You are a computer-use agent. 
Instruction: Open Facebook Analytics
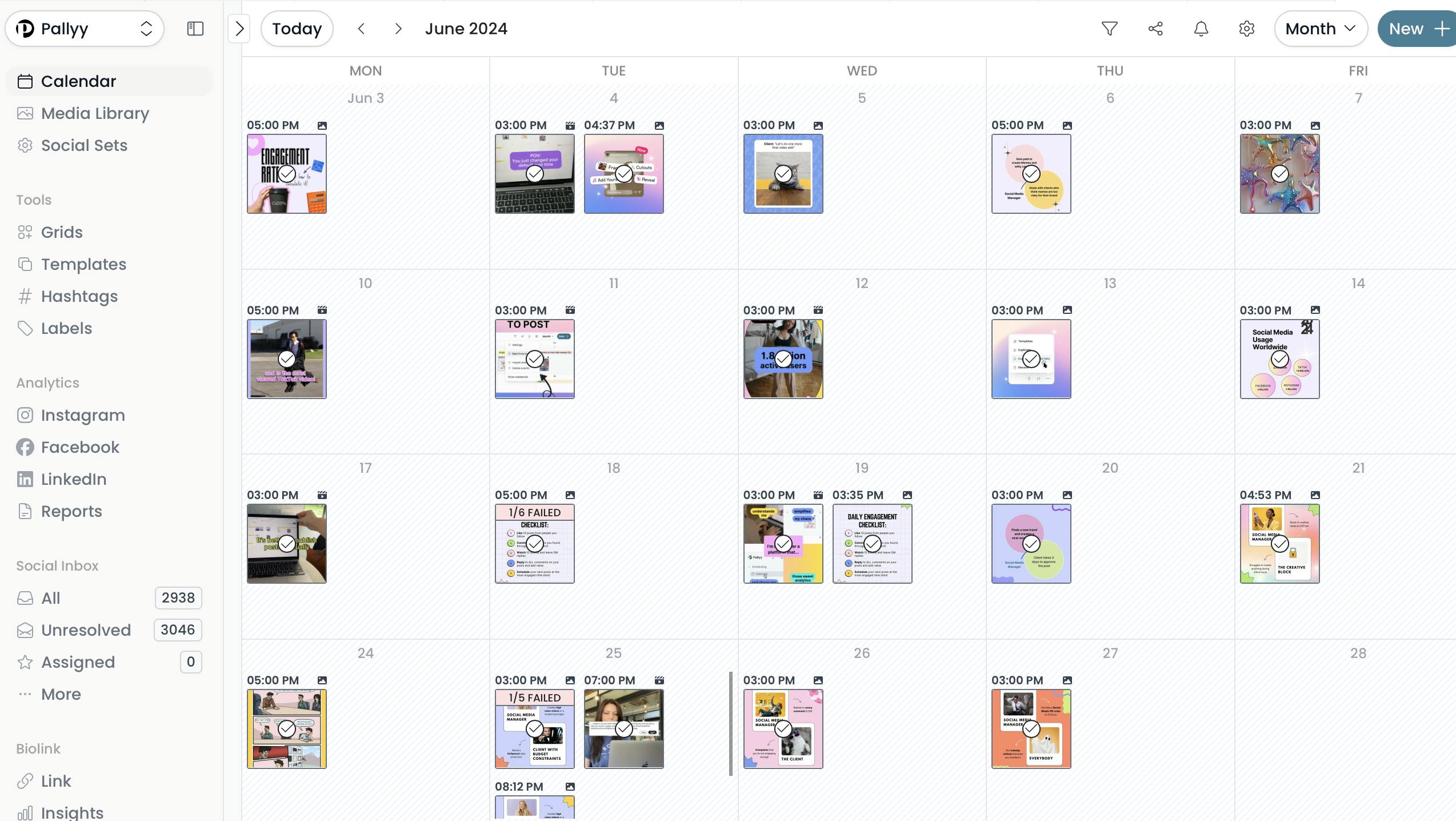point(80,447)
